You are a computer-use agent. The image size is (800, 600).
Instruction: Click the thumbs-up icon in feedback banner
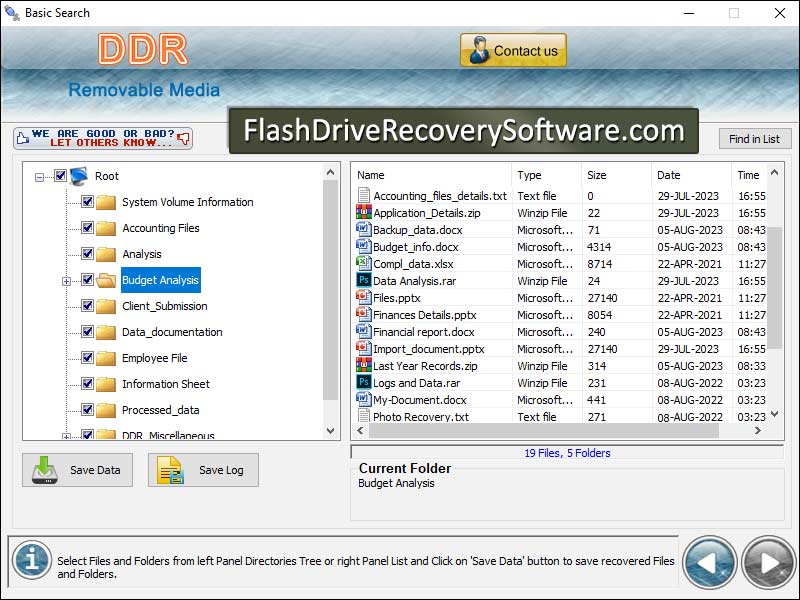click(x=22, y=138)
